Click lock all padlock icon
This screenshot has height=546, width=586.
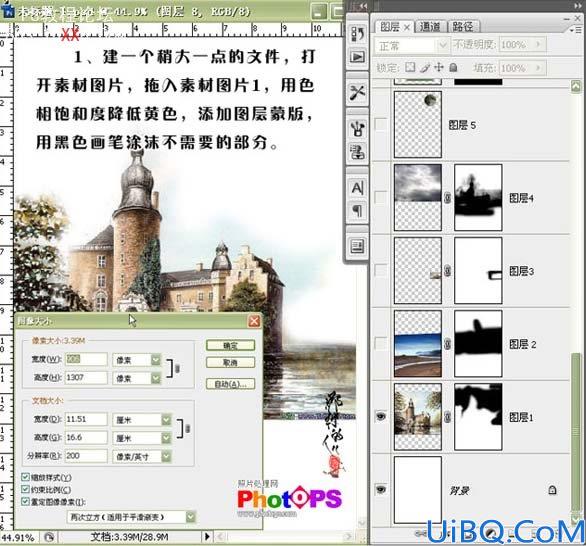pyautogui.click(x=453, y=67)
